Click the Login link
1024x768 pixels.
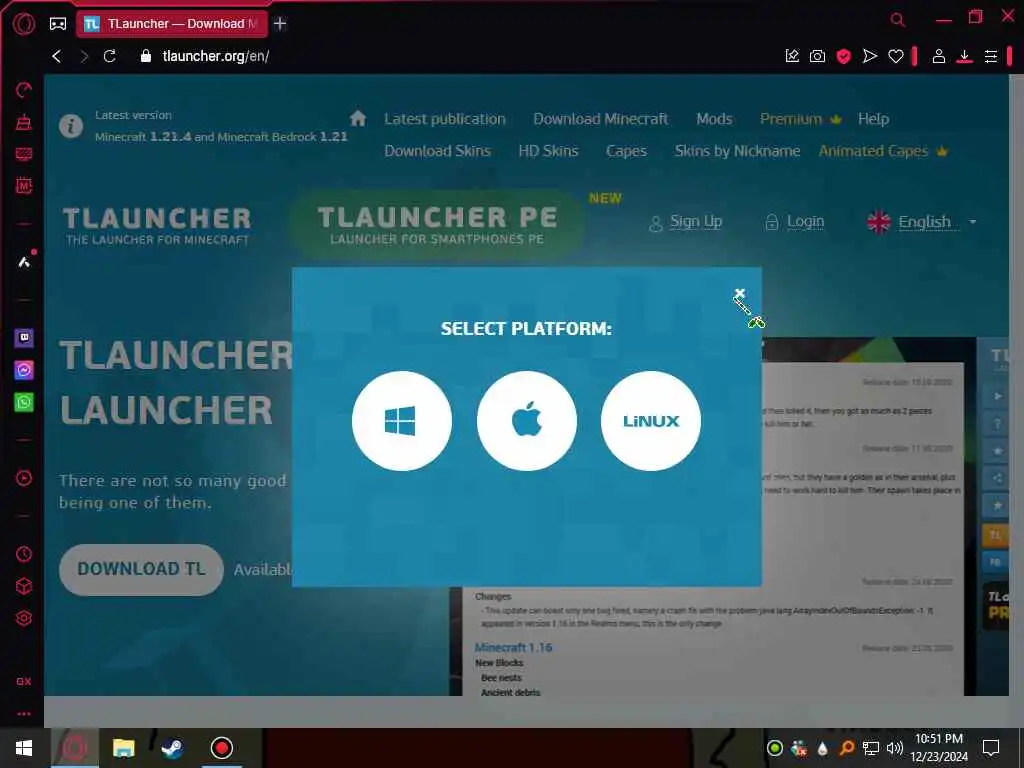point(795,222)
